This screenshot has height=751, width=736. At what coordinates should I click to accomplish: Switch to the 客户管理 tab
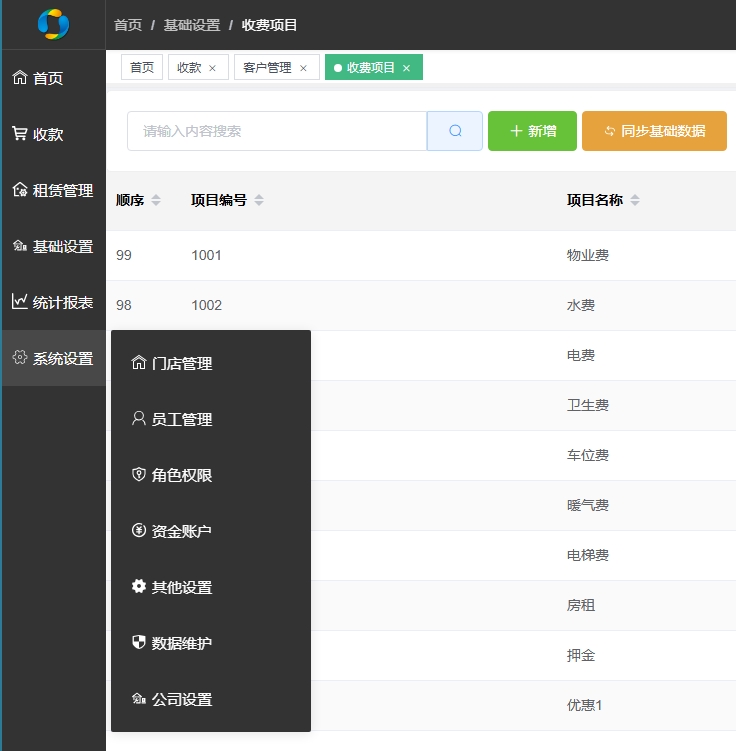pos(267,68)
